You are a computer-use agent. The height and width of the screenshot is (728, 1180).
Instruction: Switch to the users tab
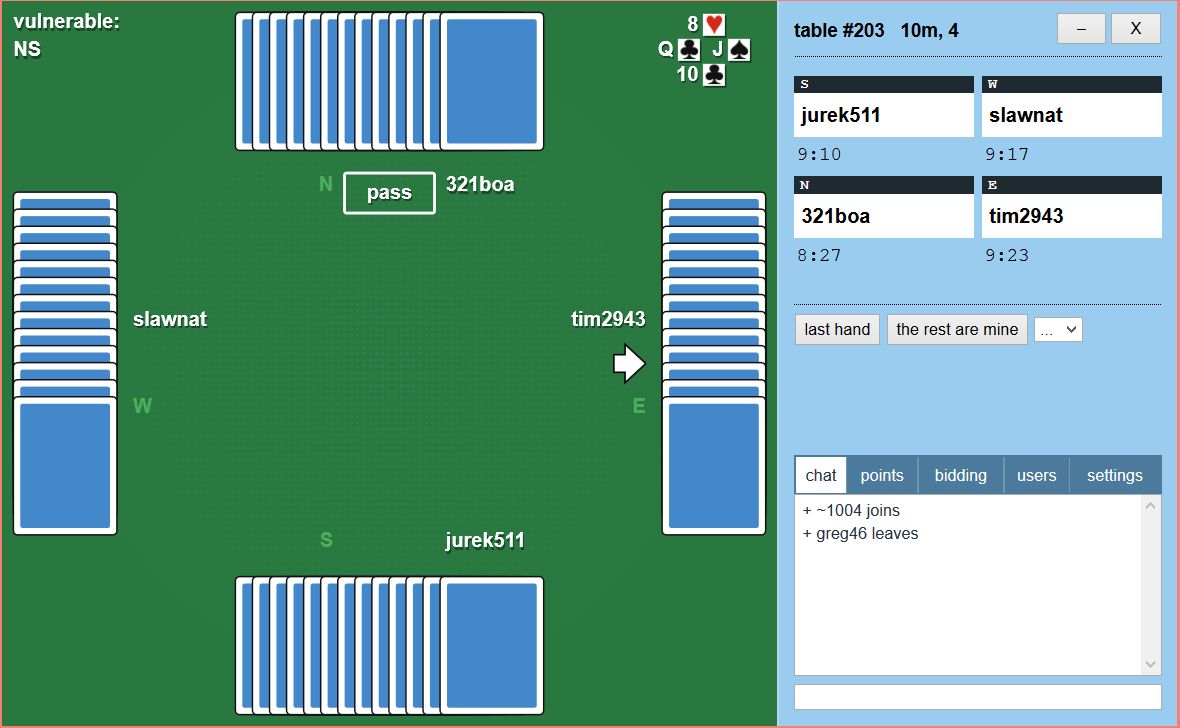click(x=1036, y=475)
